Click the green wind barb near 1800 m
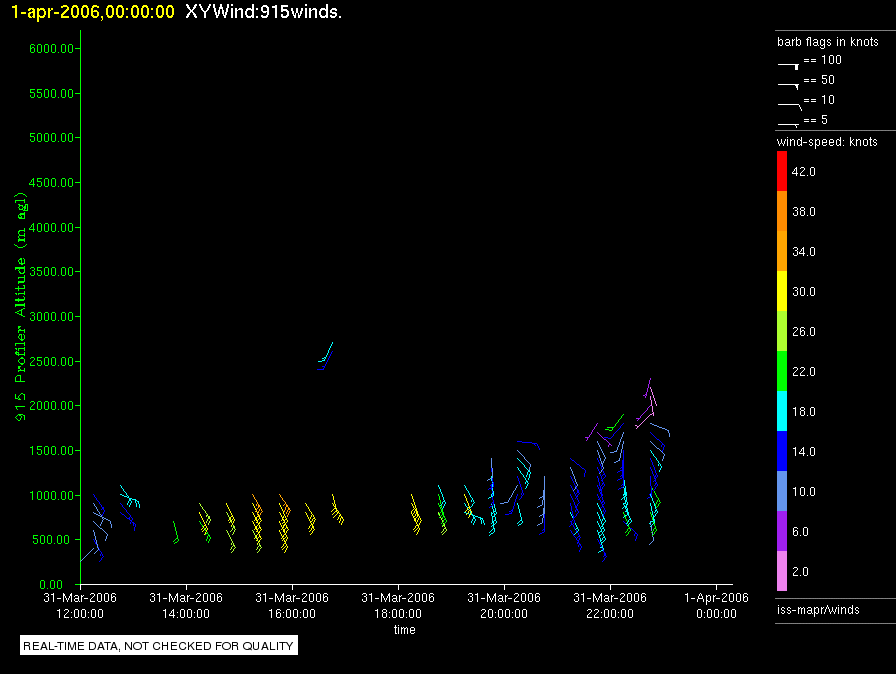Image resolution: width=896 pixels, height=674 pixels. [x=615, y=423]
